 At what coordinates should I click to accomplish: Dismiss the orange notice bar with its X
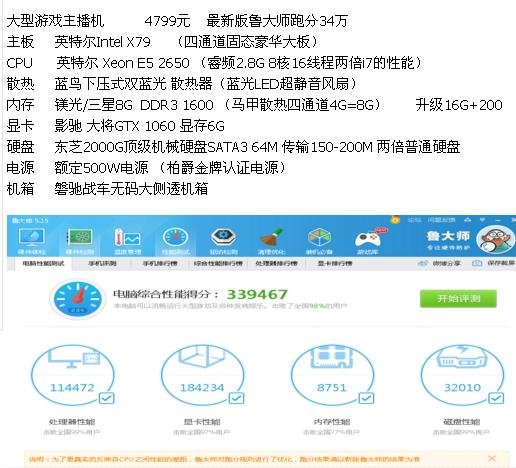point(492,458)
